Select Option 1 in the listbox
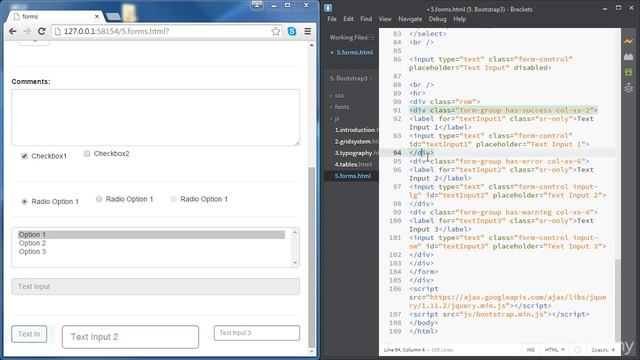This screenshot has height=360, width=640. 151,234
